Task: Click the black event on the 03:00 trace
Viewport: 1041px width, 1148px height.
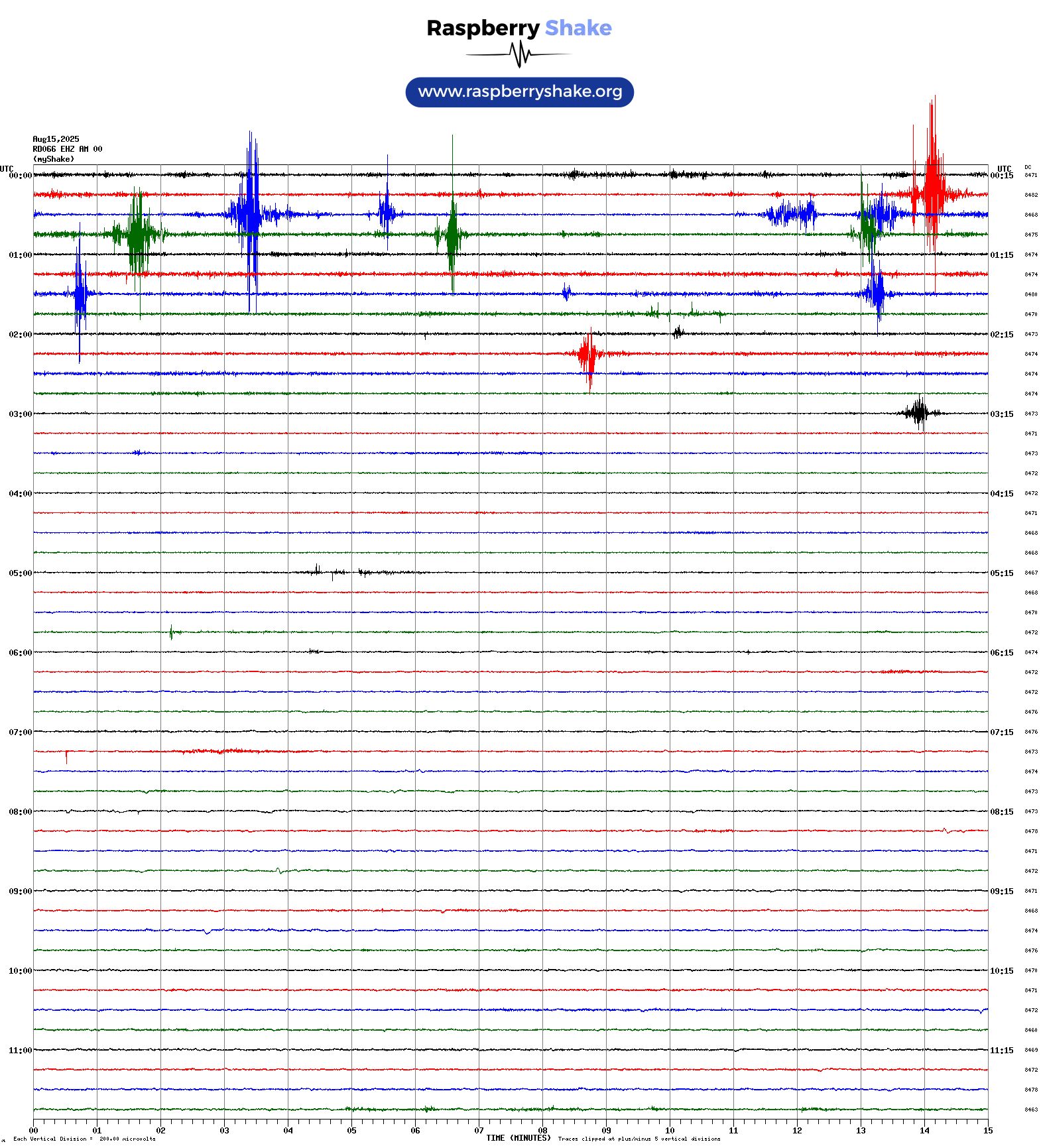Action: coord(919,414)
